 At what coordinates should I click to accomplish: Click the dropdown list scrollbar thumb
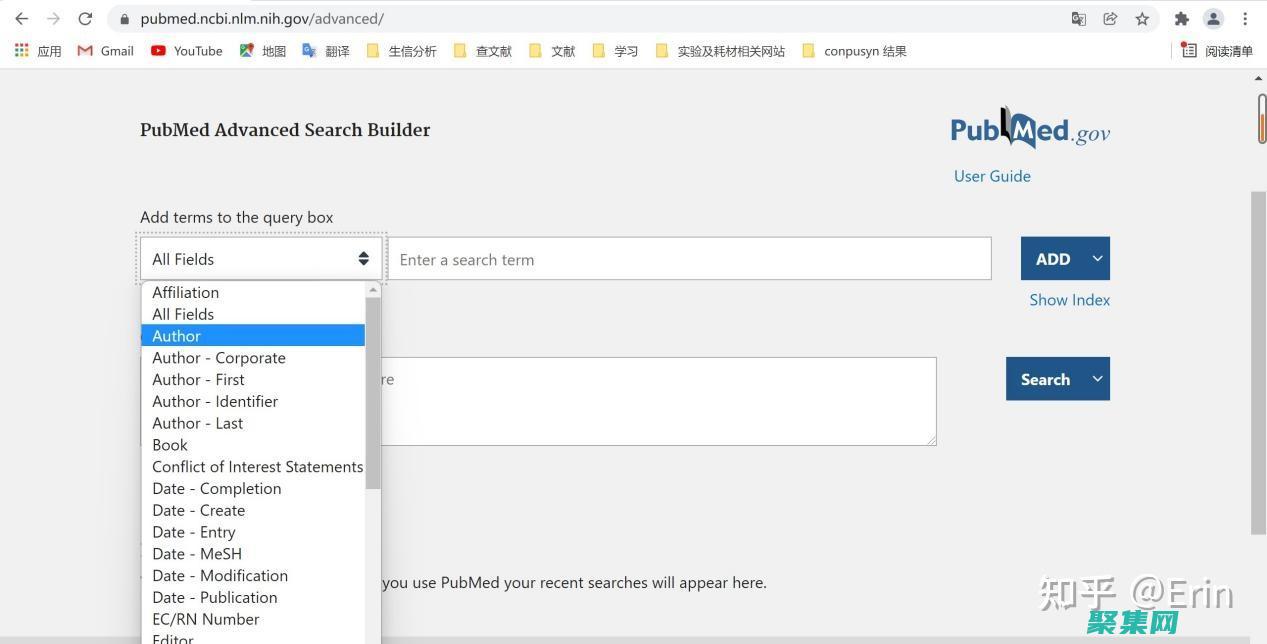click(373, 390)
